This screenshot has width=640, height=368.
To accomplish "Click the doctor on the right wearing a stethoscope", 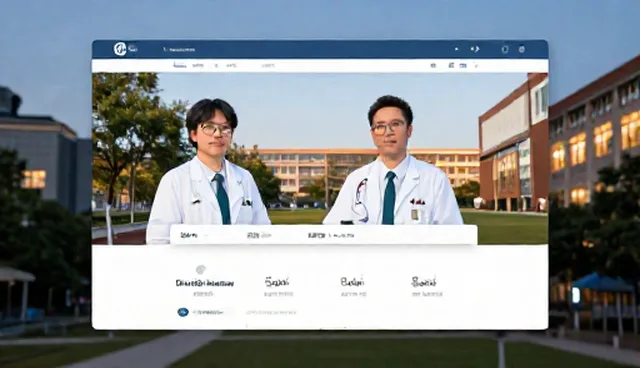I will [393, 161].
